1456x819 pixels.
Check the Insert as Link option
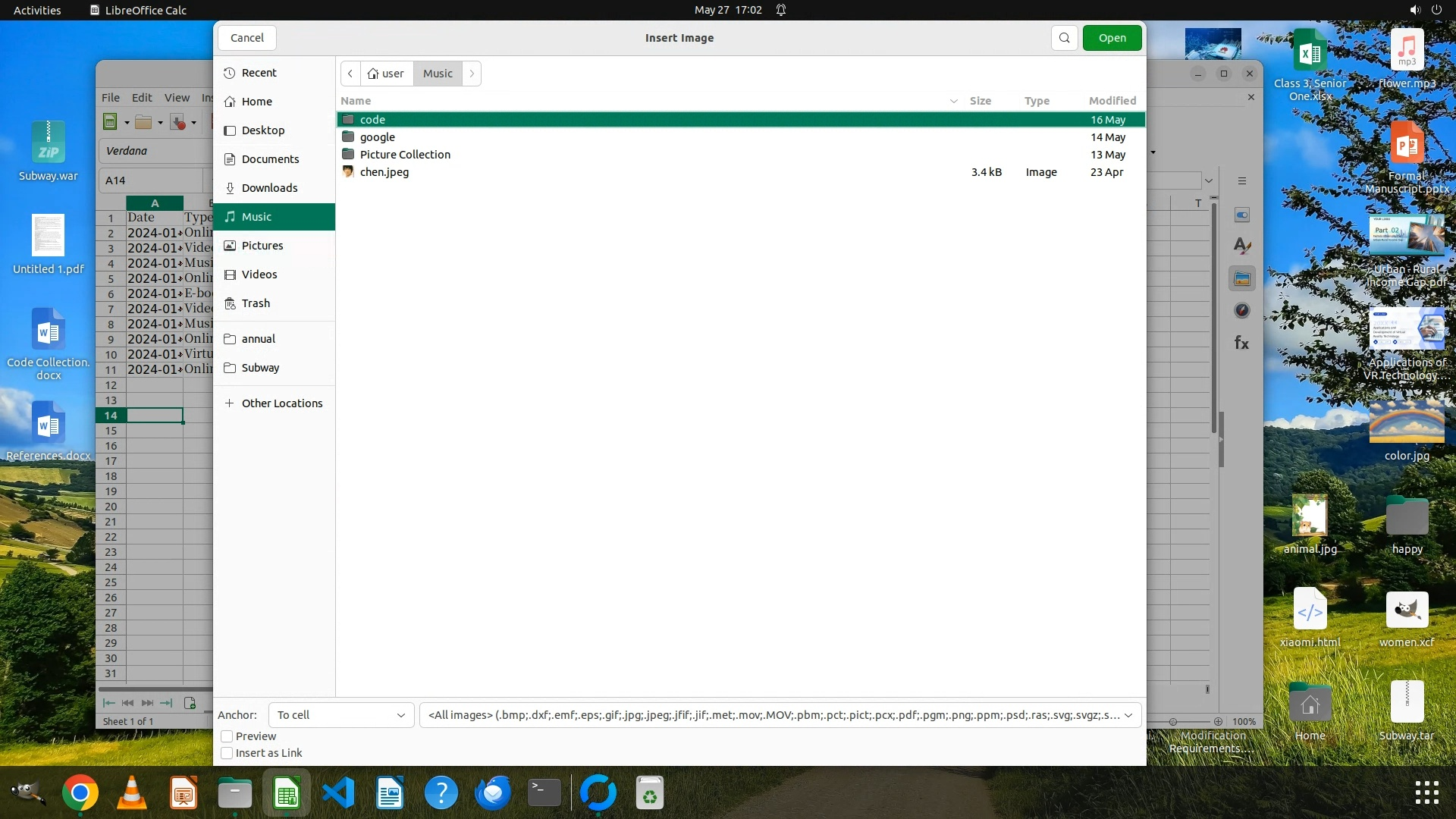(x=227, y=753)
